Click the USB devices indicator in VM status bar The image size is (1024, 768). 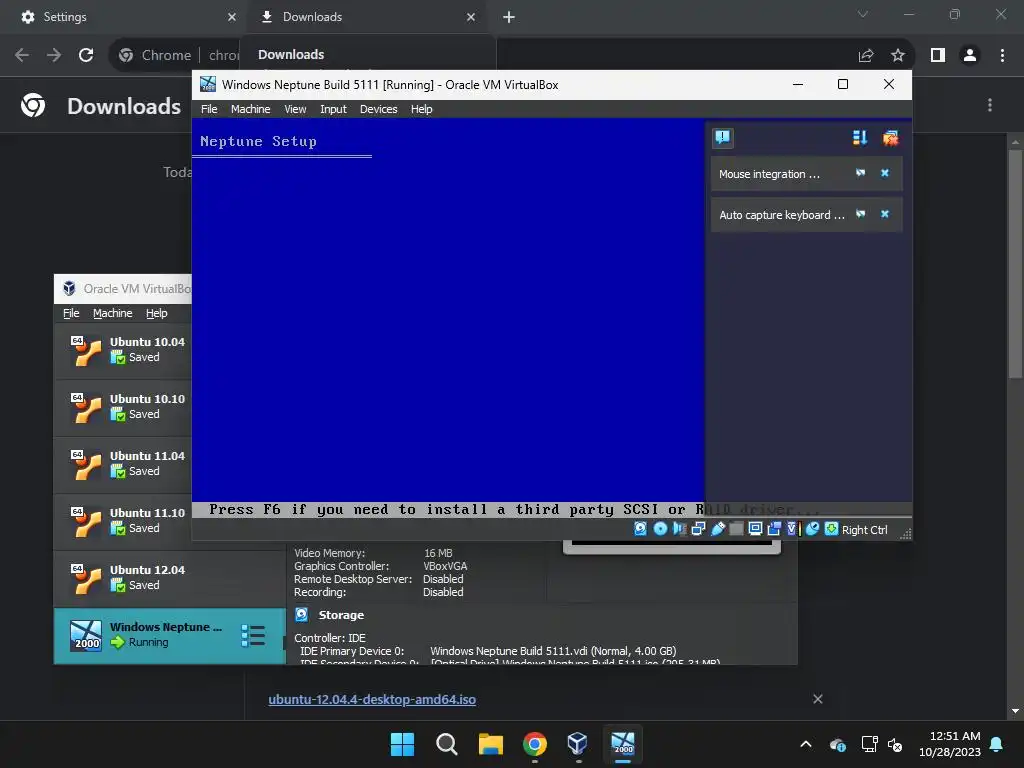718,529
